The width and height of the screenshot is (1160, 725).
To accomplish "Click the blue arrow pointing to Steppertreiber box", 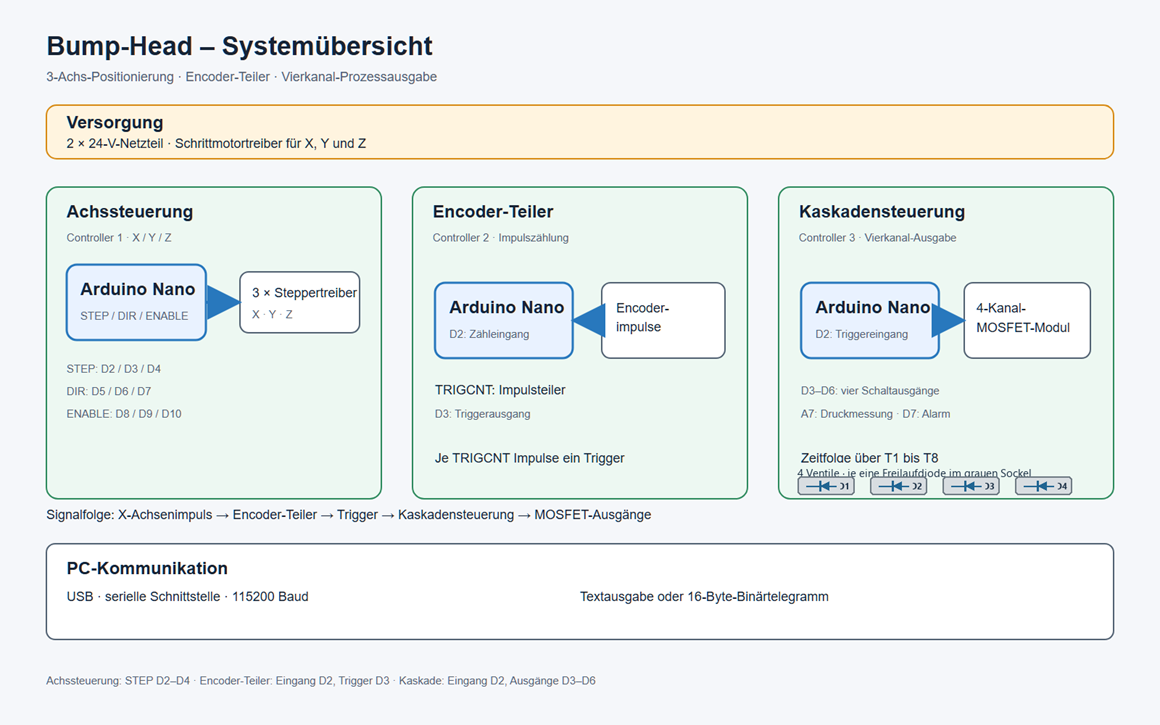I will [x=223, y=302].
